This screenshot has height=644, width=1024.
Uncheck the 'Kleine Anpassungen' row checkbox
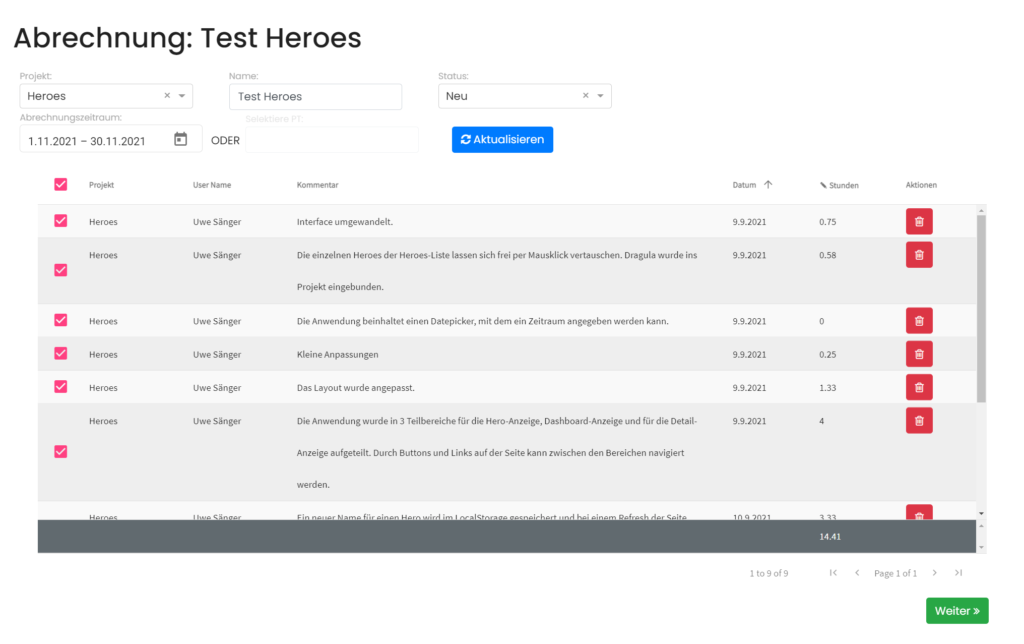pos(61,354)
